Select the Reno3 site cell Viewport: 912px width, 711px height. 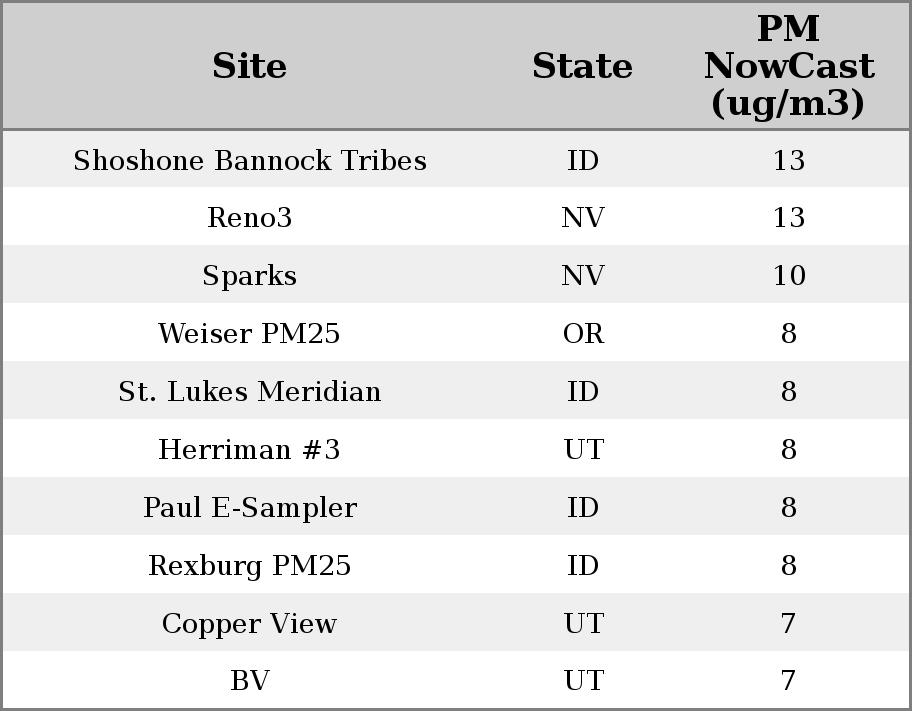pos(249,218)
